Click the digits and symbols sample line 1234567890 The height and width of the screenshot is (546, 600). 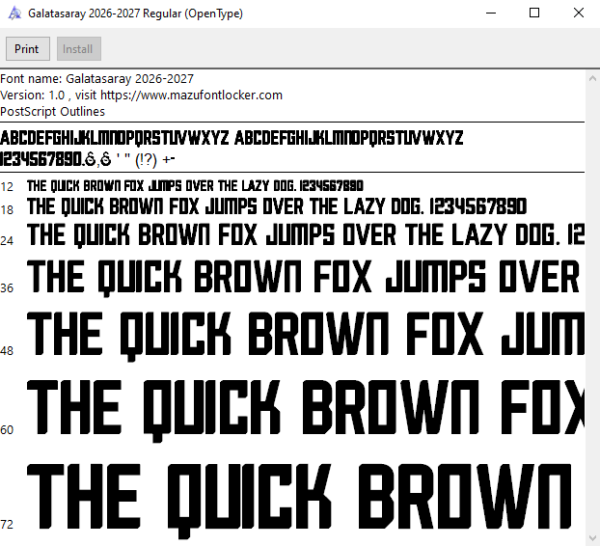coord(88,159)
